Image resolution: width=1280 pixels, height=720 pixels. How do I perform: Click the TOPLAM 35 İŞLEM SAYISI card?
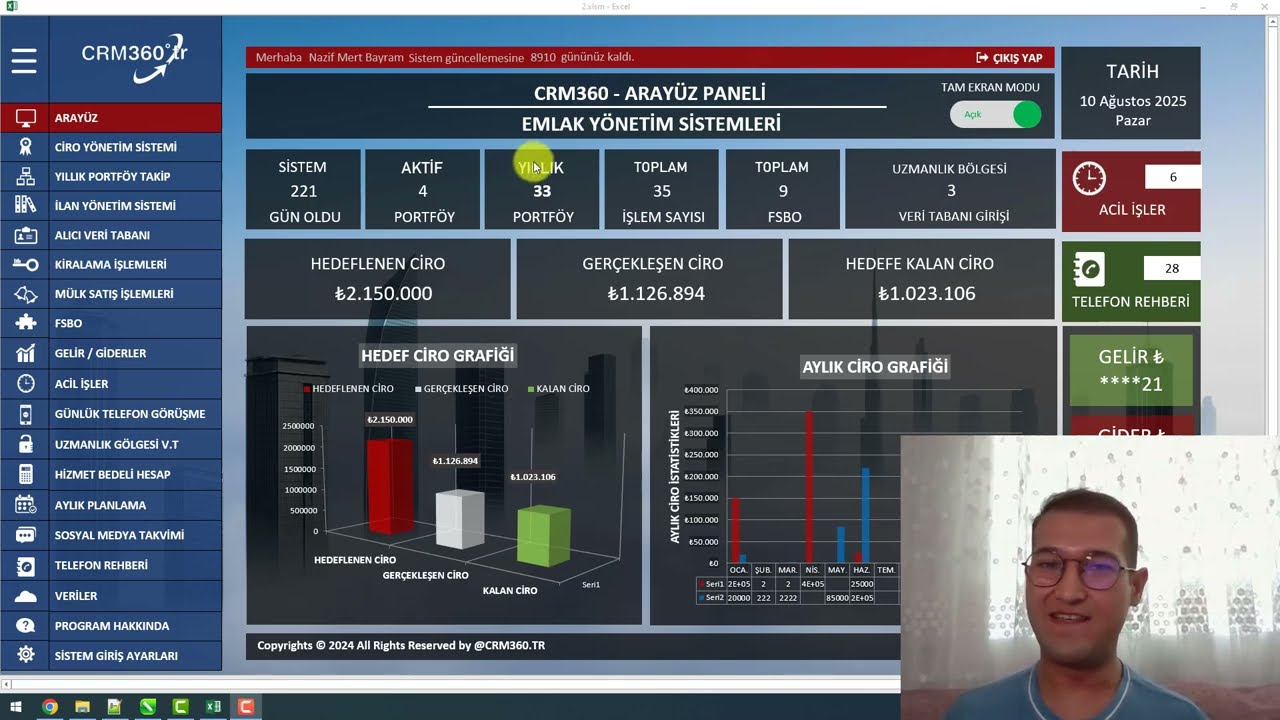(662, 190)
